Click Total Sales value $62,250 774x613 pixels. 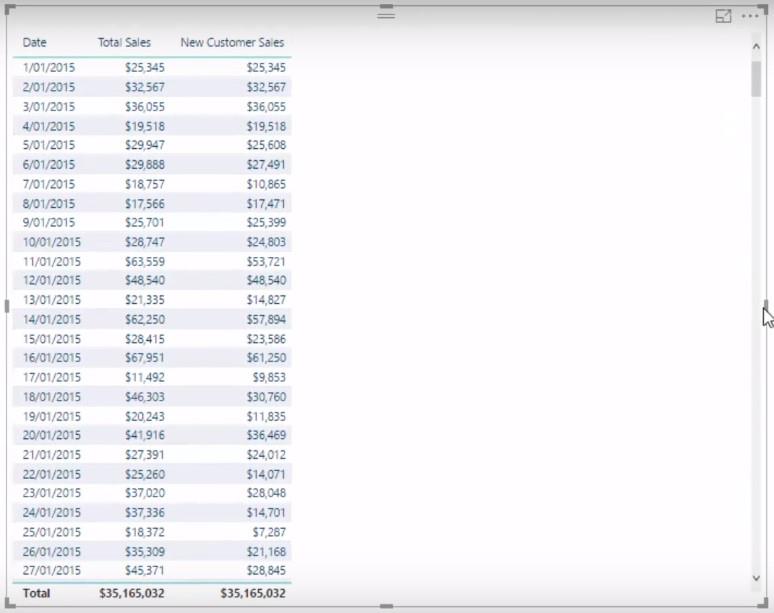145,319
